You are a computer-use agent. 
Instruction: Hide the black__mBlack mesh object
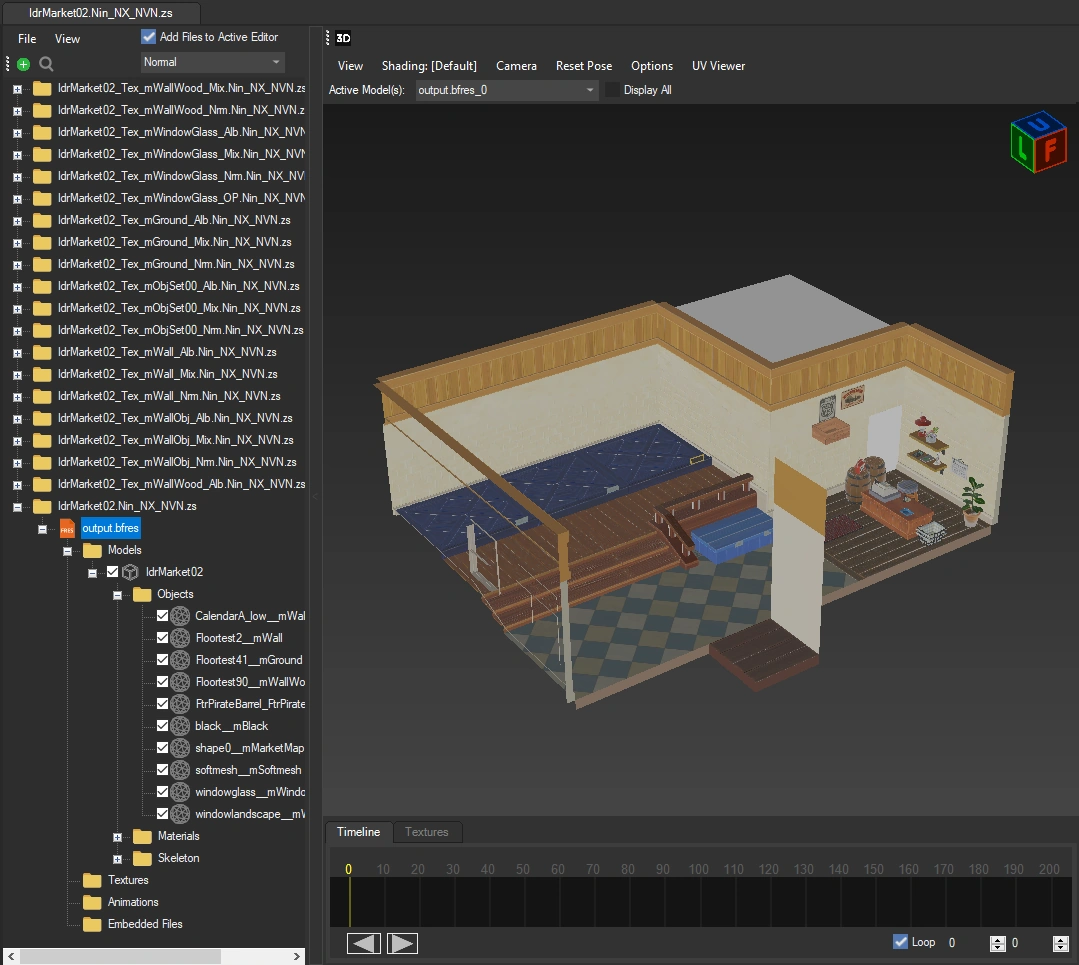tap(163, 726)
